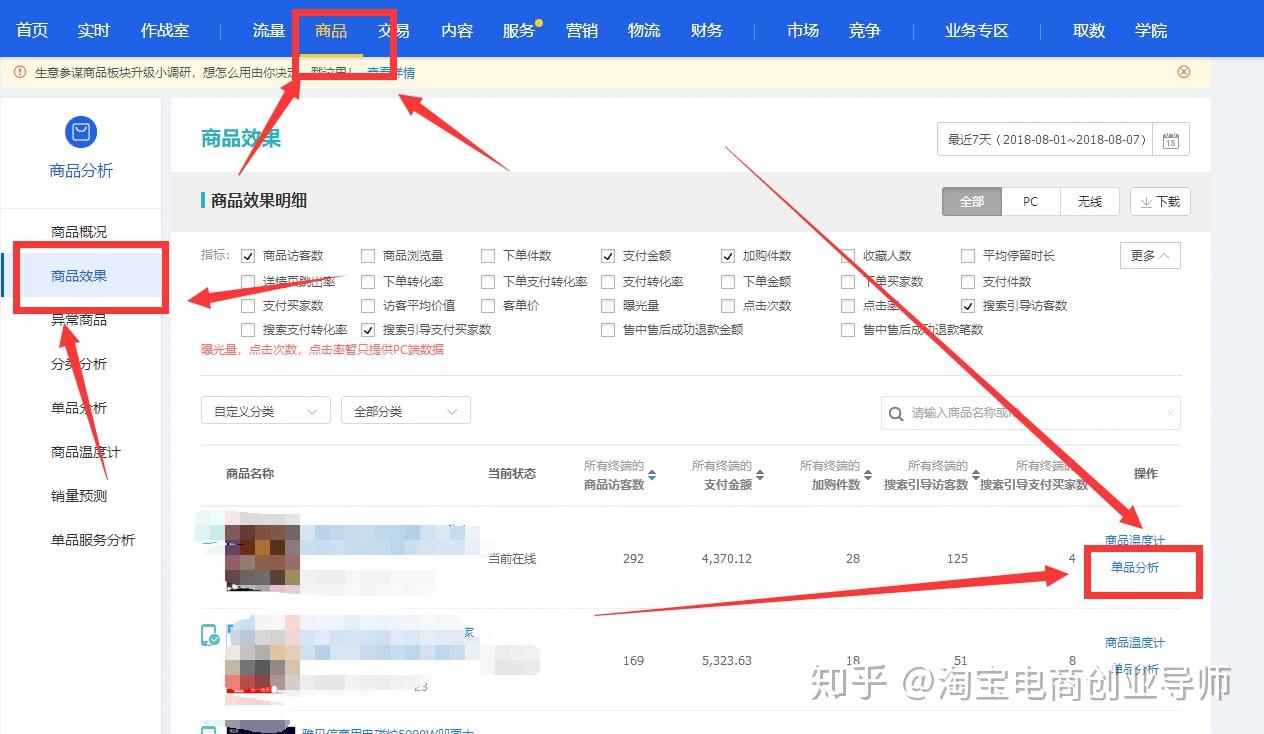This screenshot has width=1264, height=734.
Task: Uncheck the 商品访客数 checkbox
Action: click(x=248, y=256)
